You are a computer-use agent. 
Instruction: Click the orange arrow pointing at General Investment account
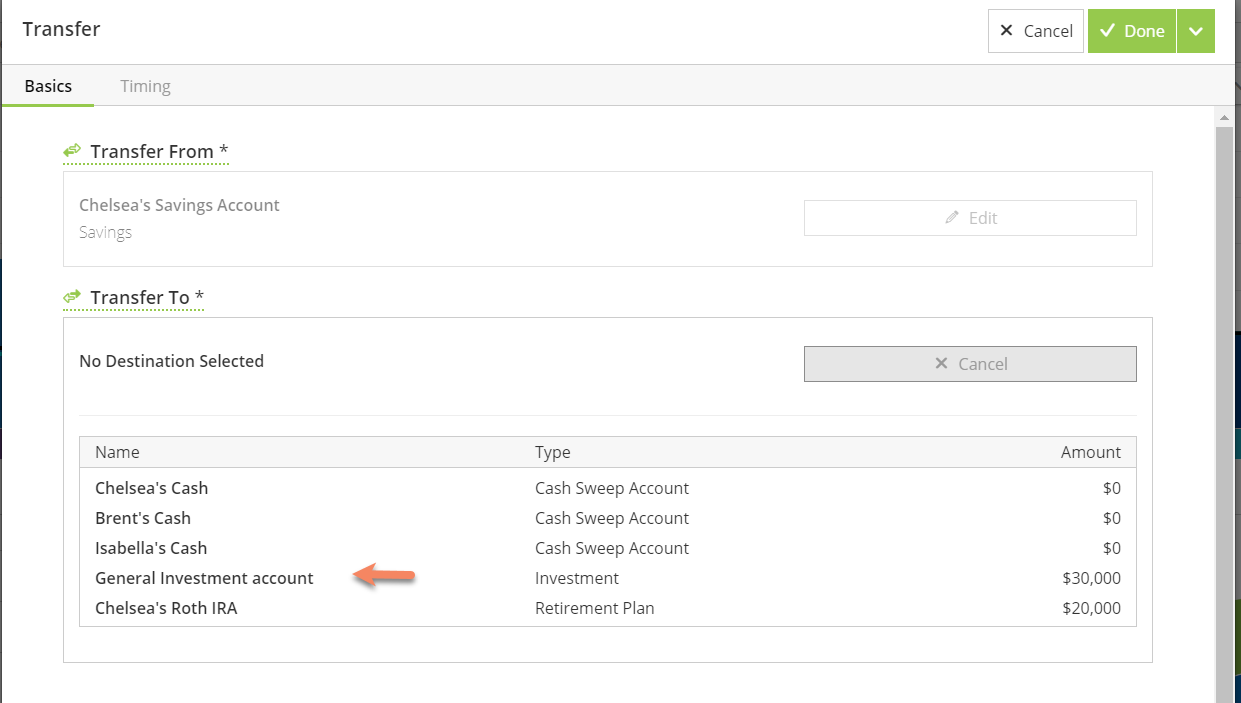coord(383,575)
